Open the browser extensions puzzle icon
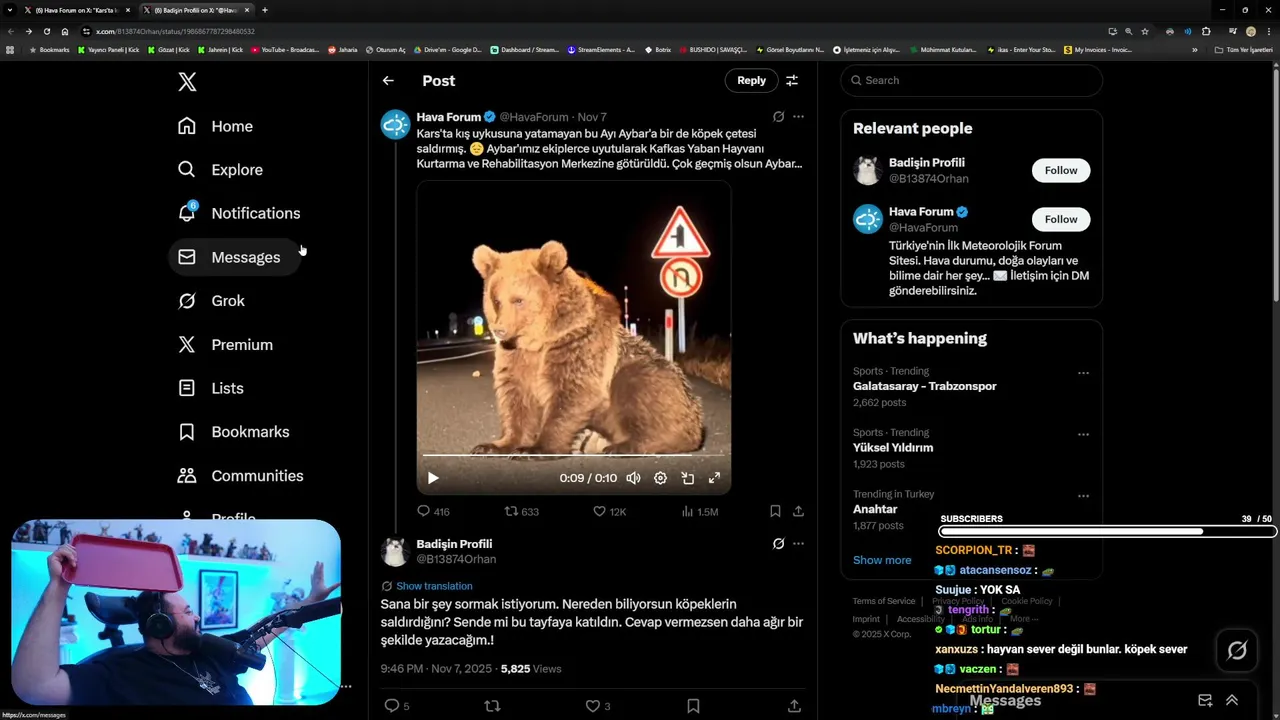 [x=1206, y=31]
